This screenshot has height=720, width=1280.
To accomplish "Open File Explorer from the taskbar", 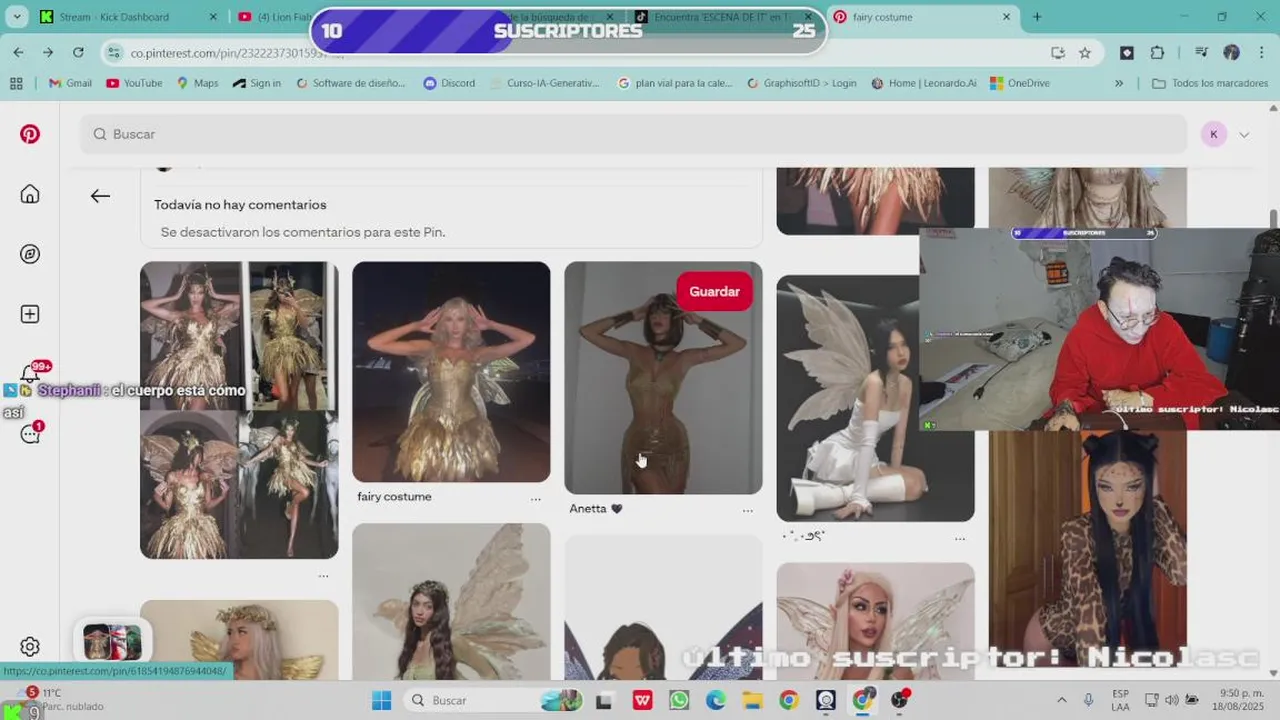I will [752, 700].
